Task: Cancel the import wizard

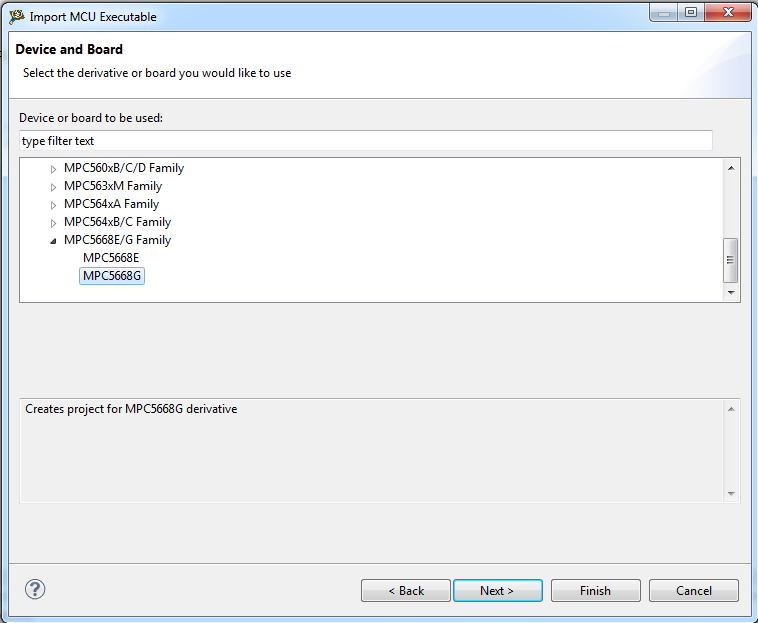Action: [x=693, y=591]
